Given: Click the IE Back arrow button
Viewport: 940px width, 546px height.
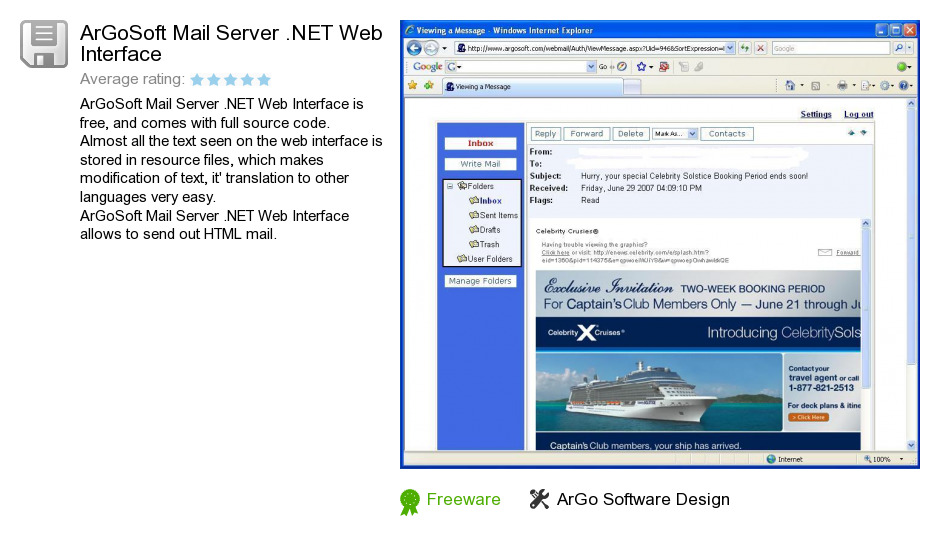Looking at the screenshot, I should pos(414,48).
